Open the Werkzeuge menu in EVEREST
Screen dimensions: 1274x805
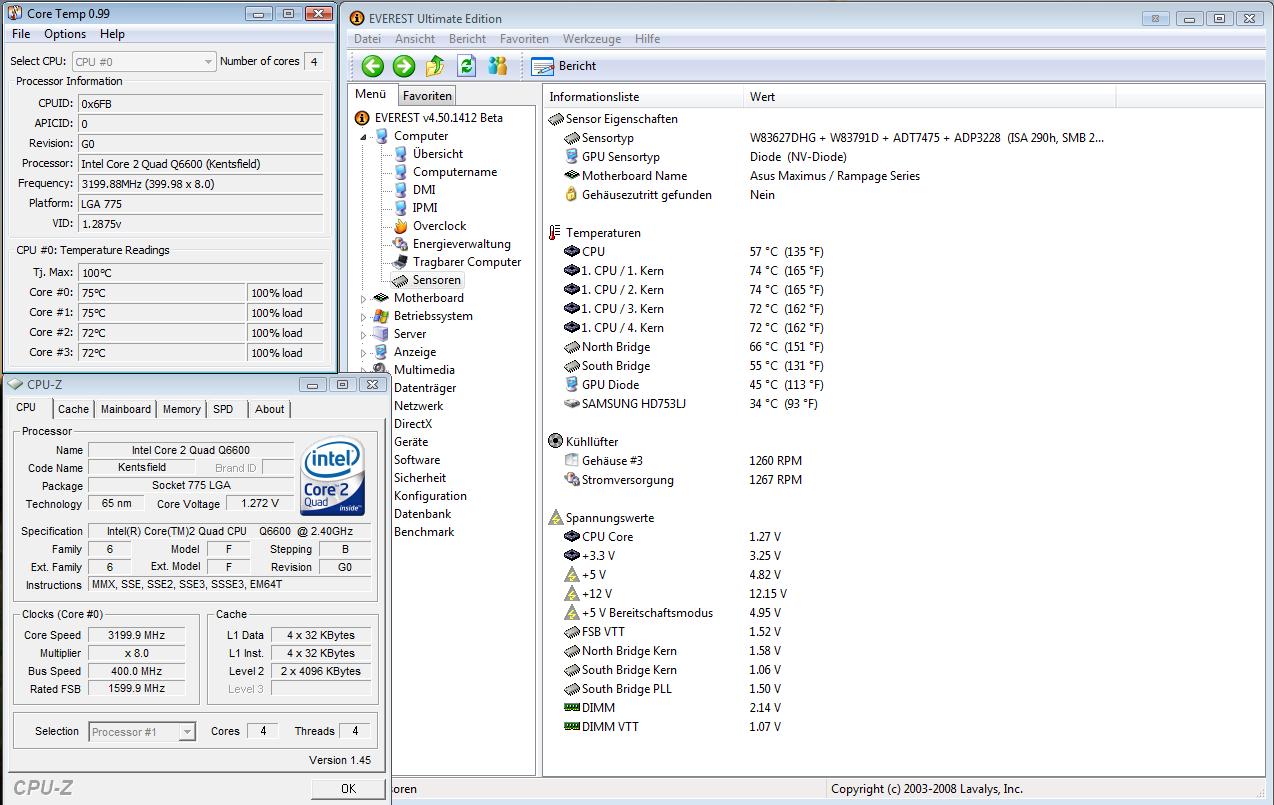click(592, 39)
